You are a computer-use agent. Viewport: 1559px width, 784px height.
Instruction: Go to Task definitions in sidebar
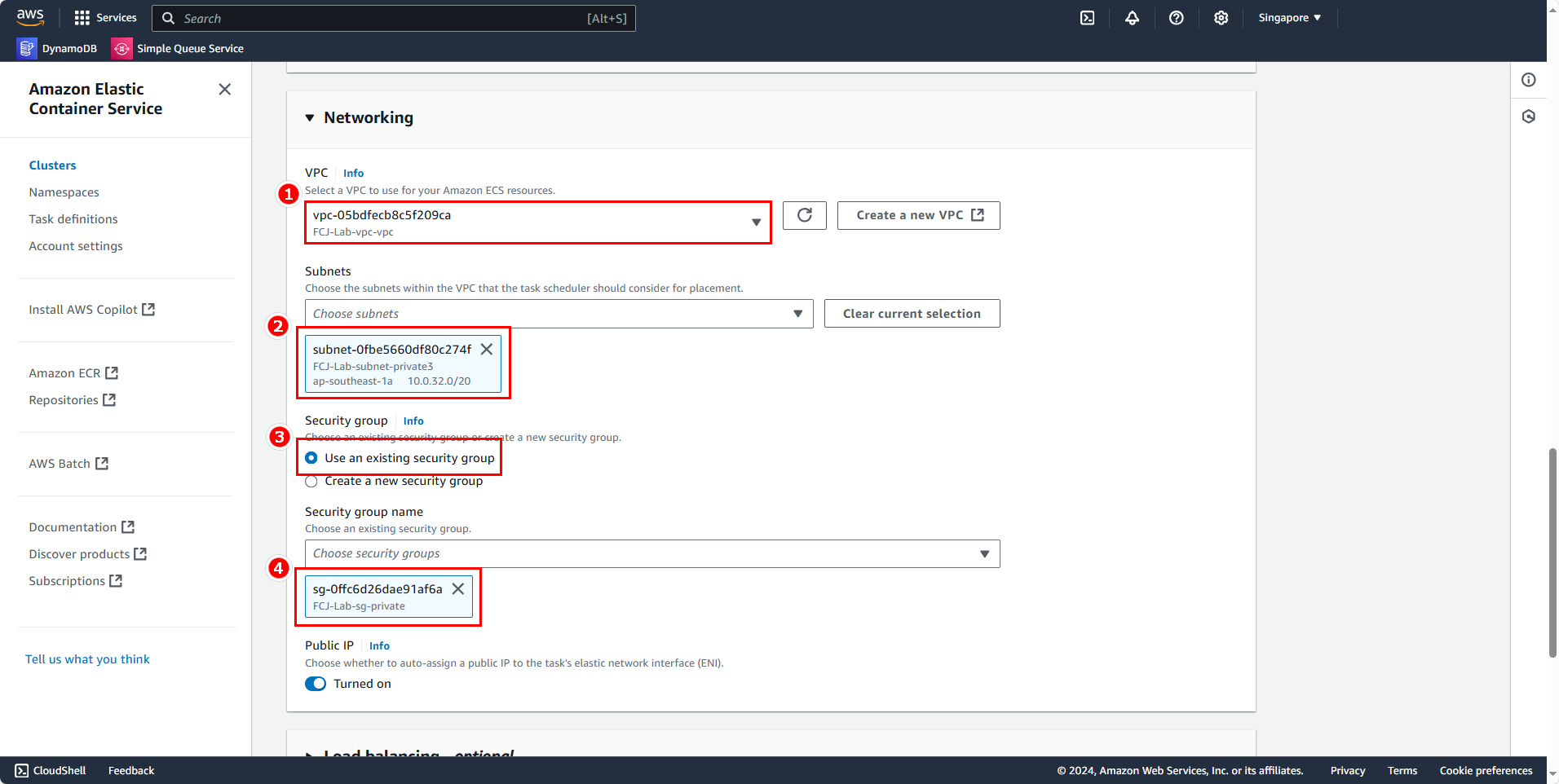point(73,219)
